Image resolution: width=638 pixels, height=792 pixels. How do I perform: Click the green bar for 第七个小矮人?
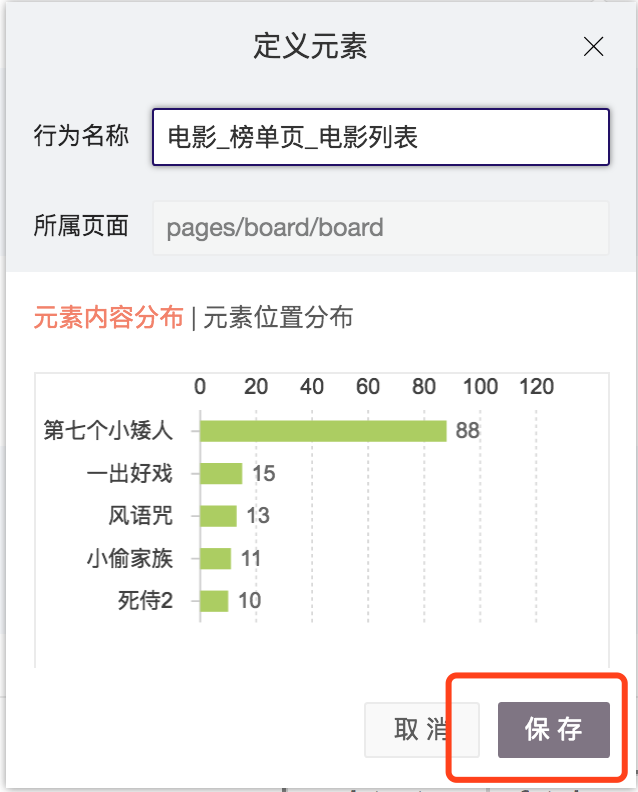point(323,431)
